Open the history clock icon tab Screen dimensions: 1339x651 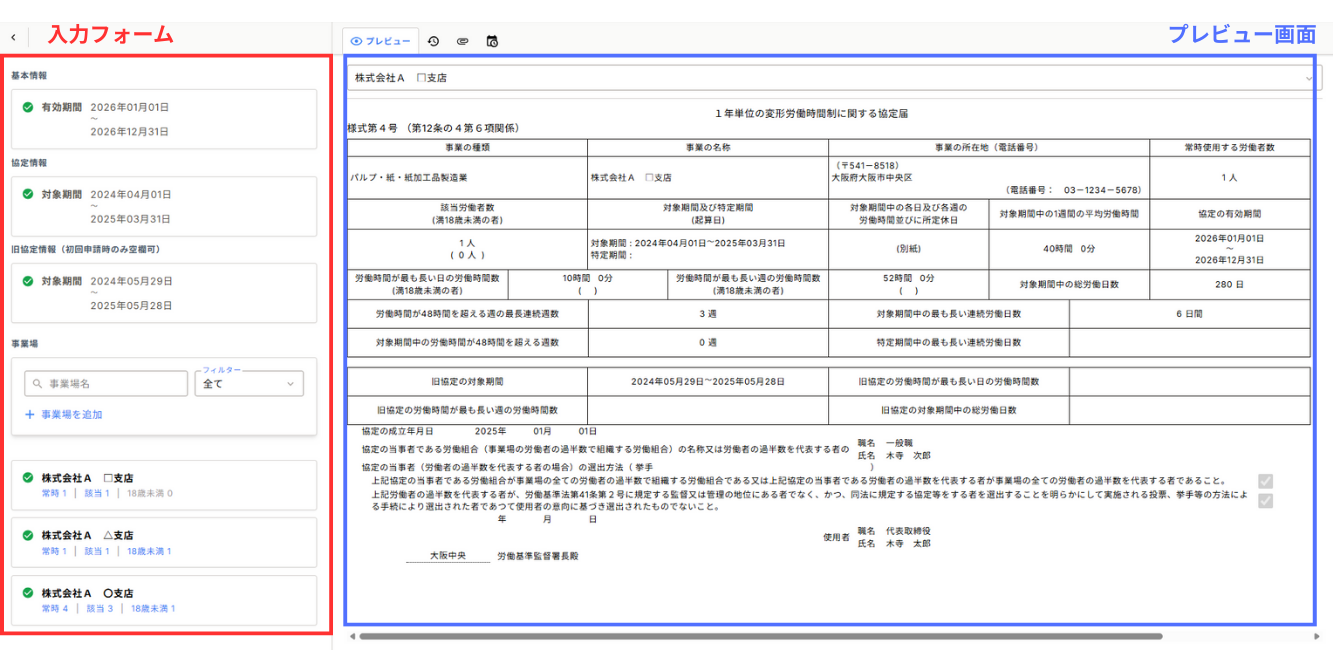point(433,41)
